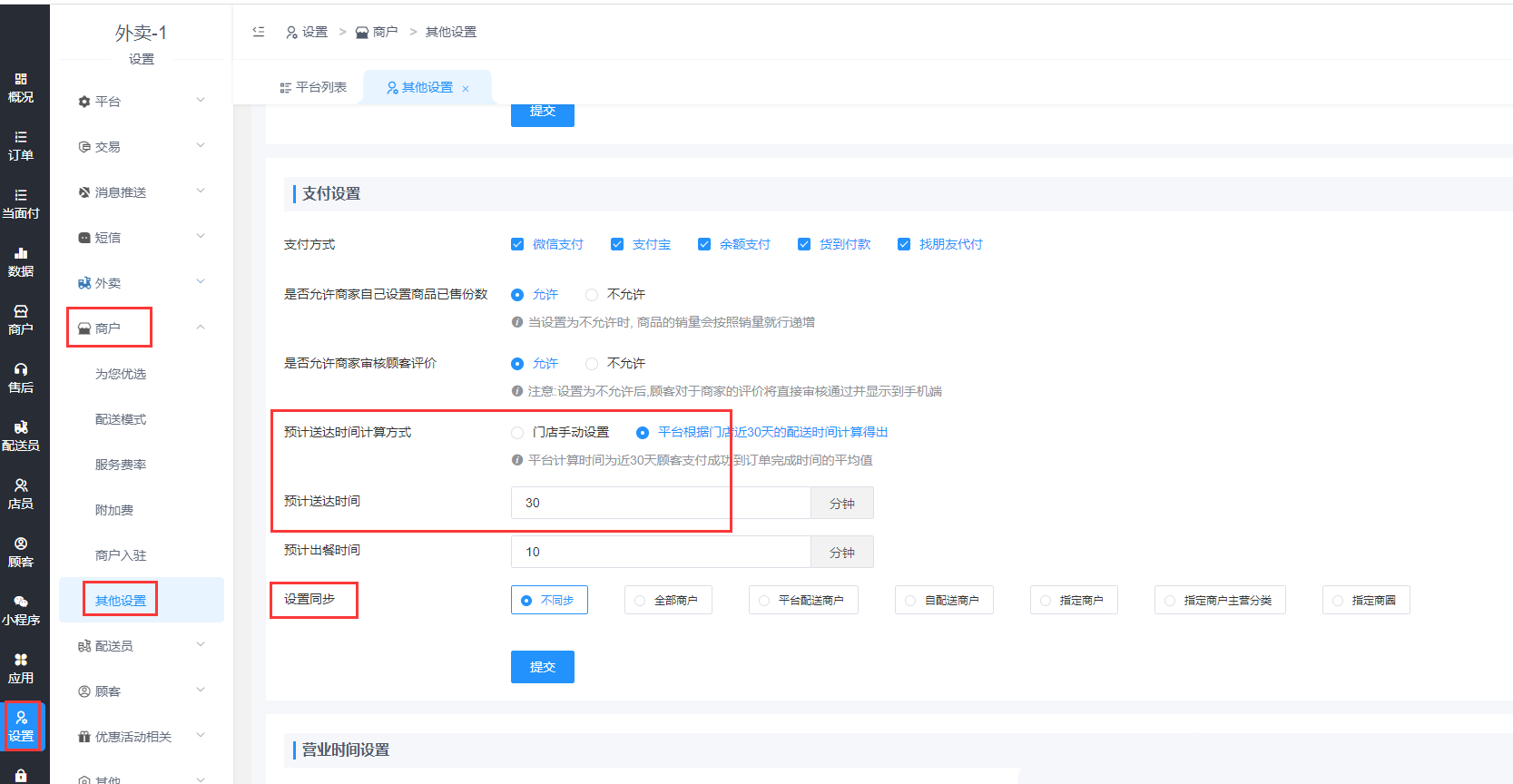Viewport: 1513px width, 784px height.
Task: Click the 预计送达时间 input field
Action: 661,503
